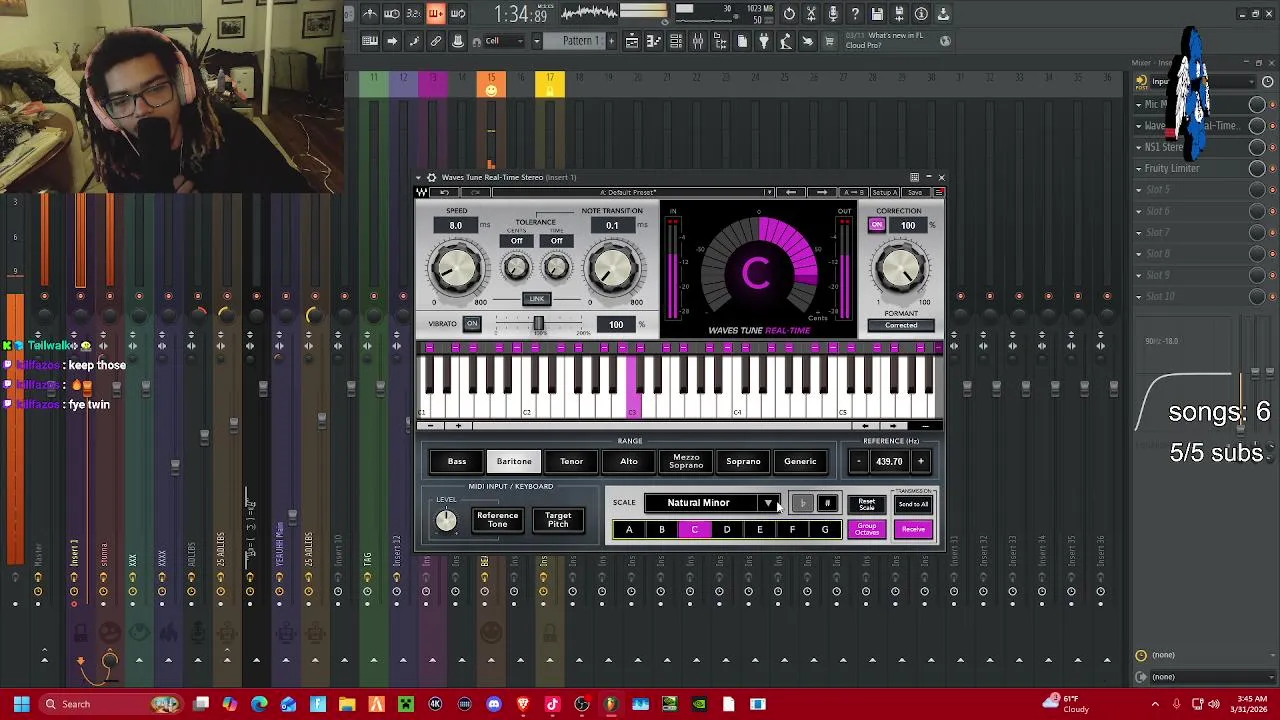Image resolution: width=1280 pixels, height=720 pixels.
Task: Toggle the Correction ON switch
Action: click(x=877, y=225)
